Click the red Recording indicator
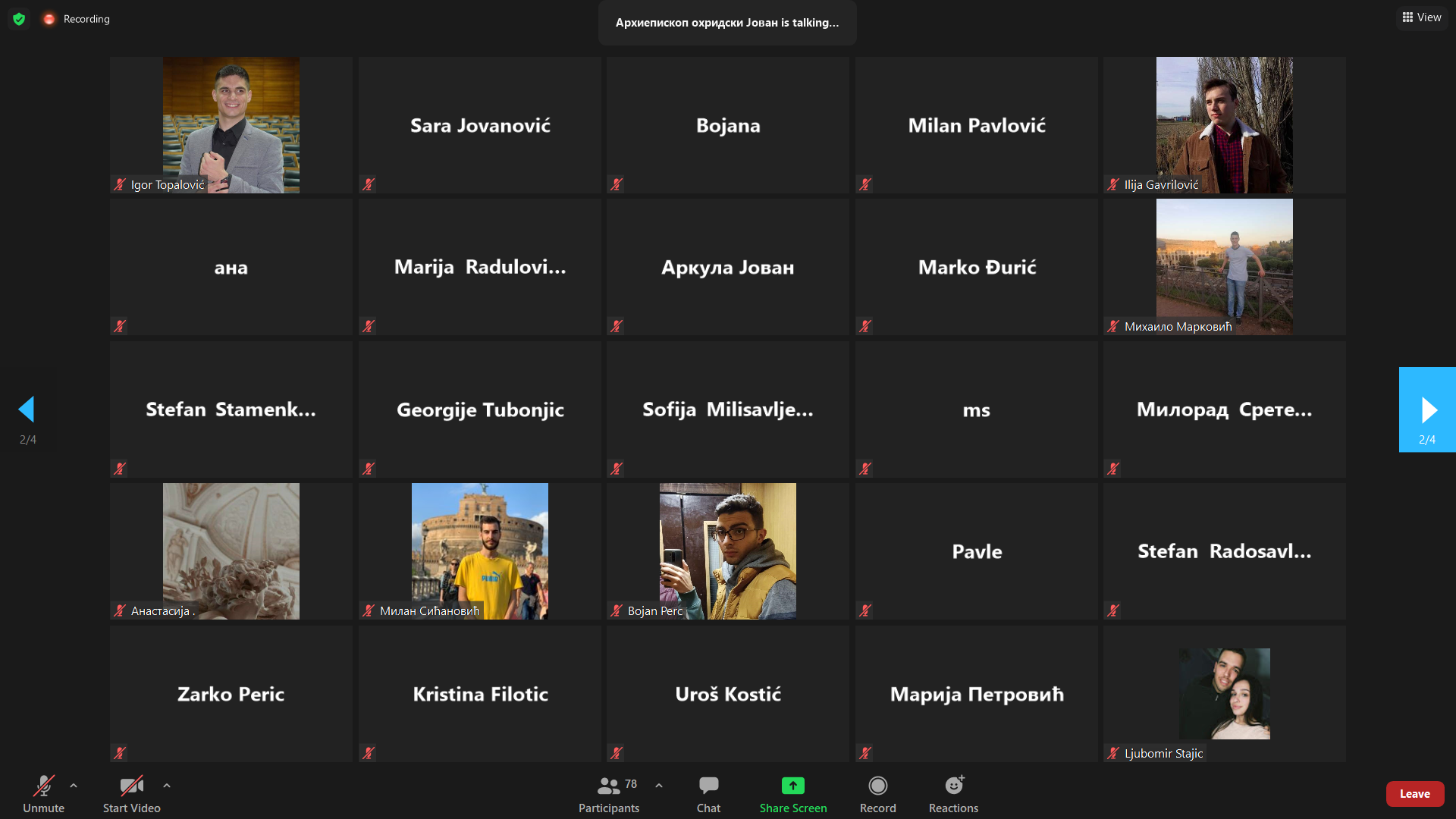This screenshot has height=819, width=1456. point(49,19)
